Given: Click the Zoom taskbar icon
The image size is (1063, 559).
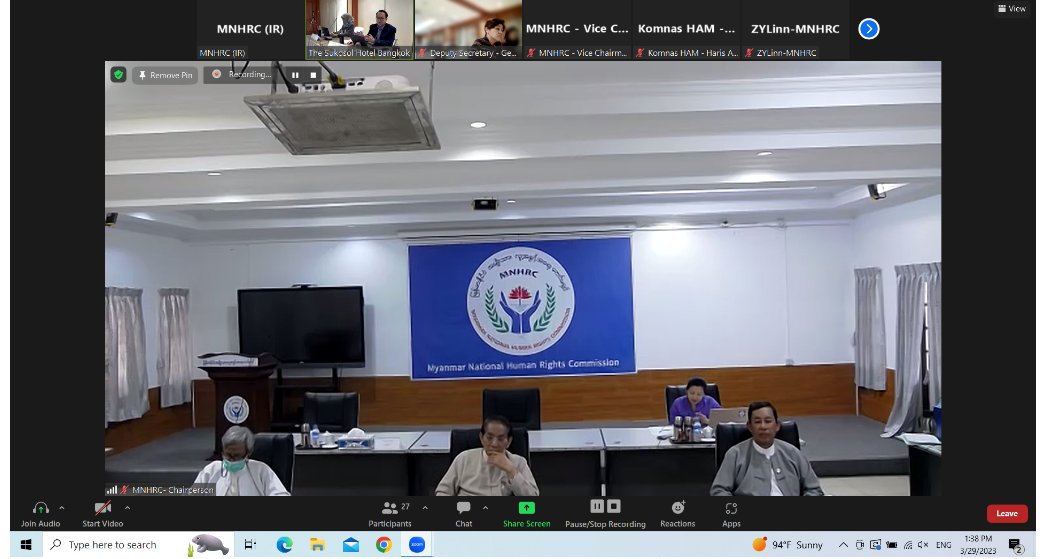Looking at the screenshot, I should click(417, 544).
